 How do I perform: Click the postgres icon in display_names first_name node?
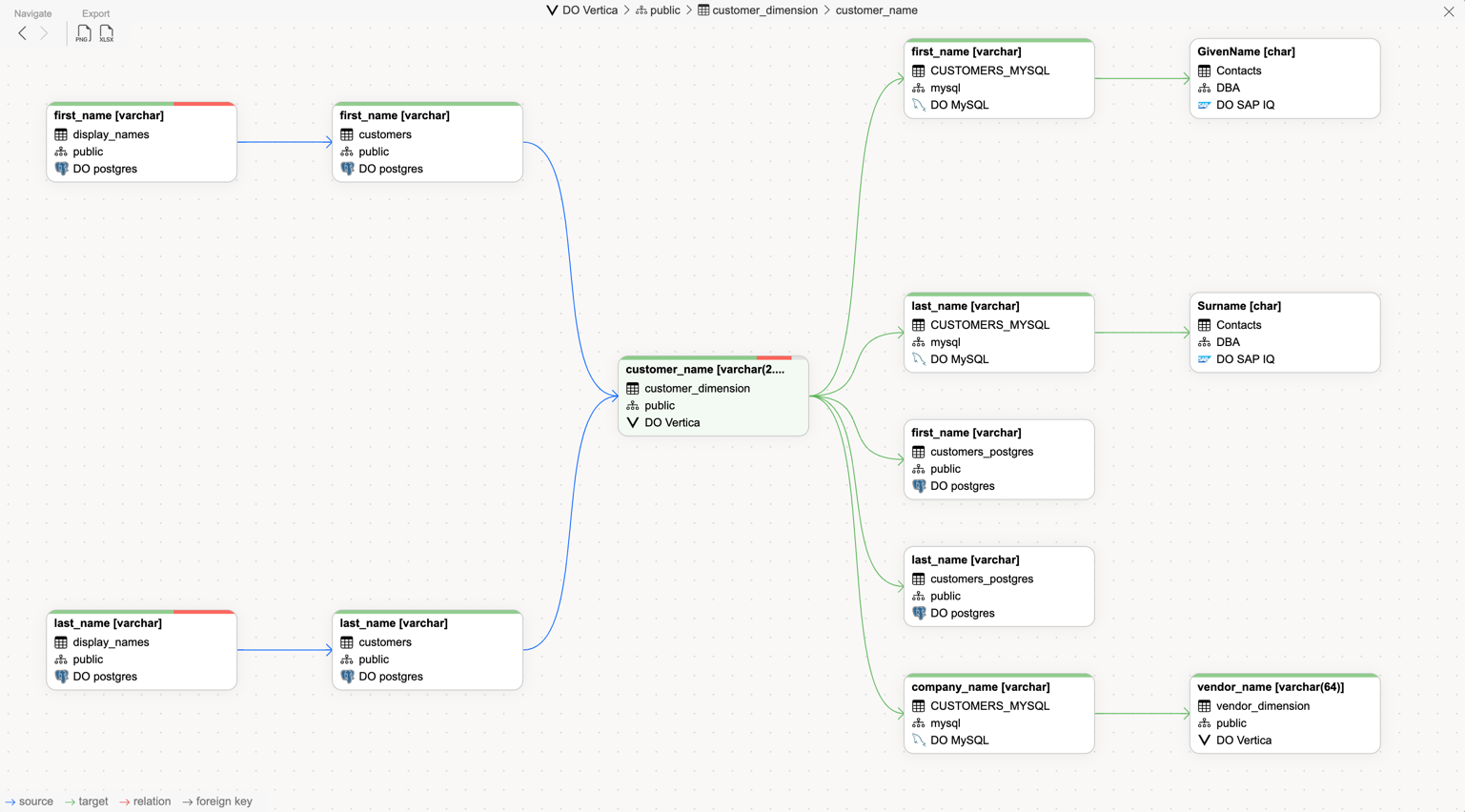61,169
